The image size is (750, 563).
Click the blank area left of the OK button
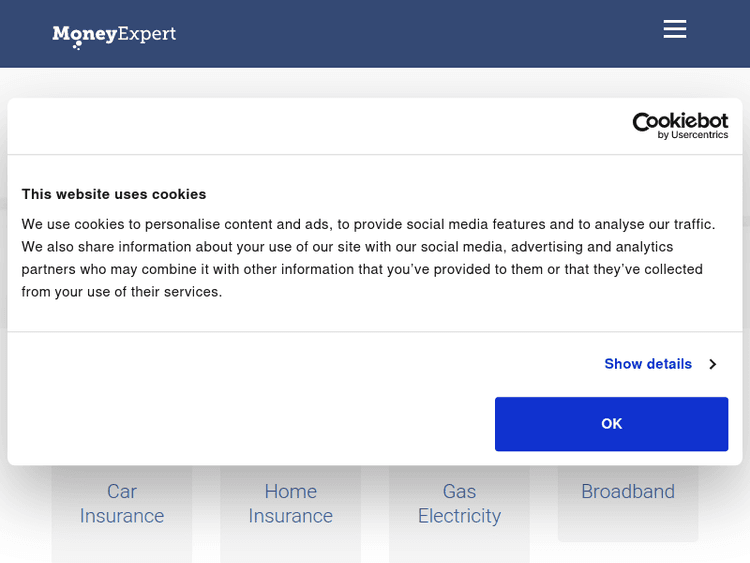250,424
